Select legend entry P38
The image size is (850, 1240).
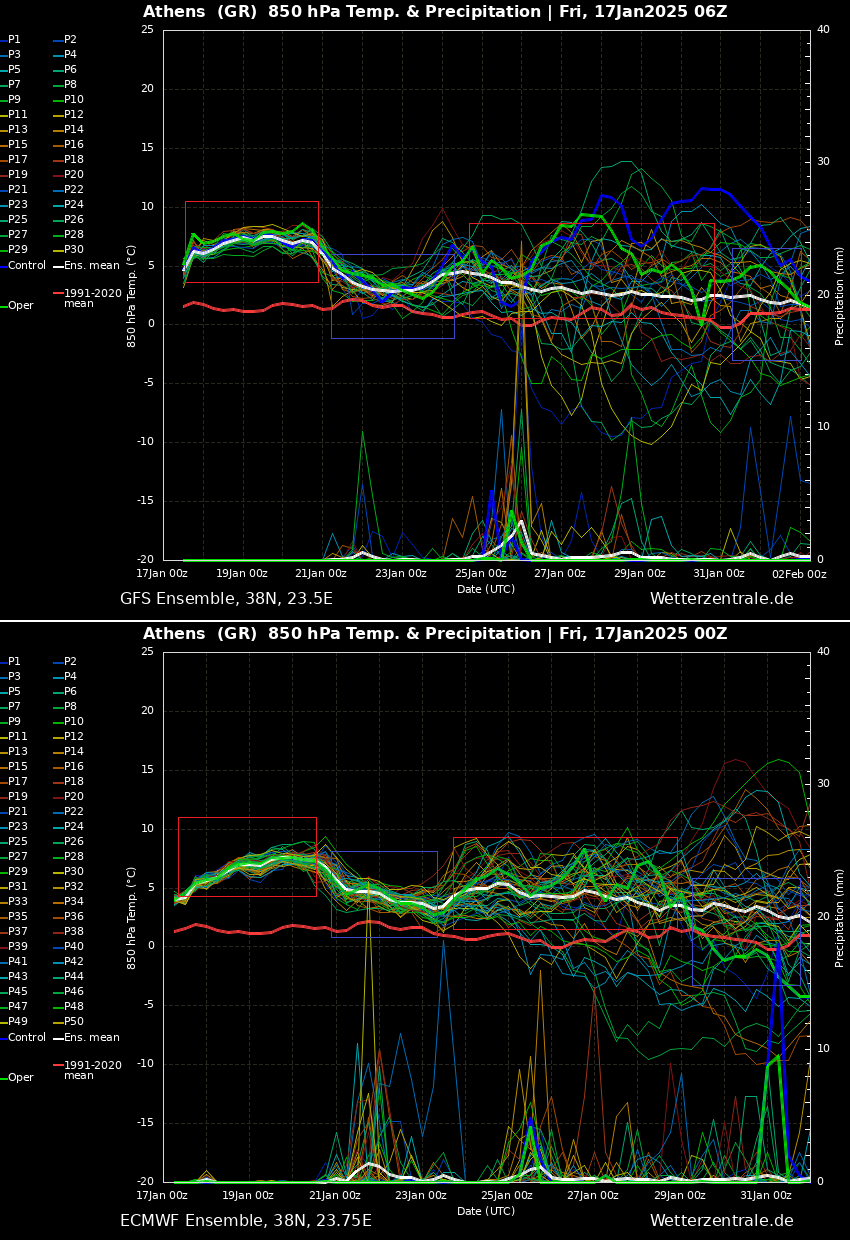click(70, 931)
